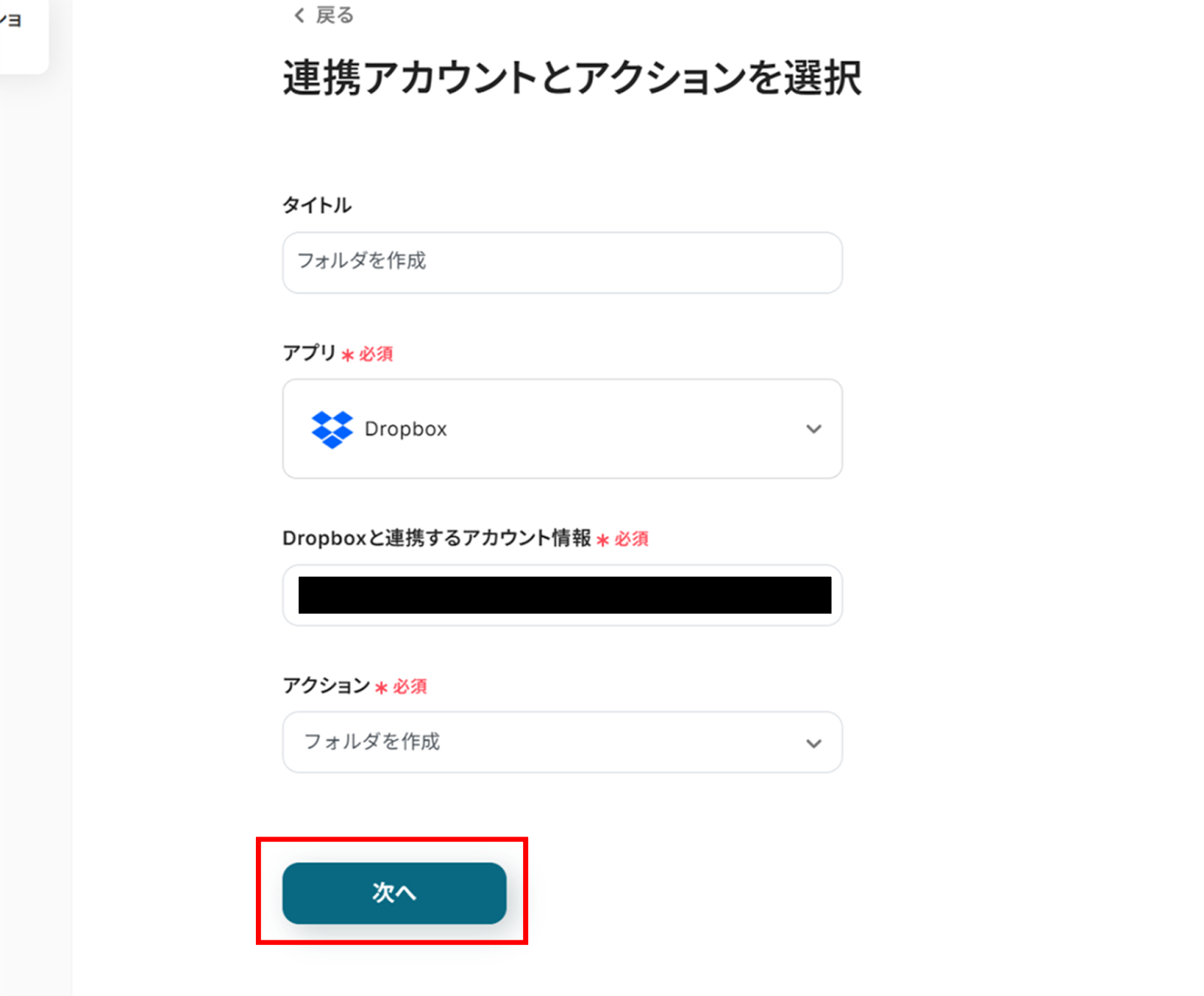Click the アクション field label
Viewport: 1204px width, 996px height.
tap(326, 686)
